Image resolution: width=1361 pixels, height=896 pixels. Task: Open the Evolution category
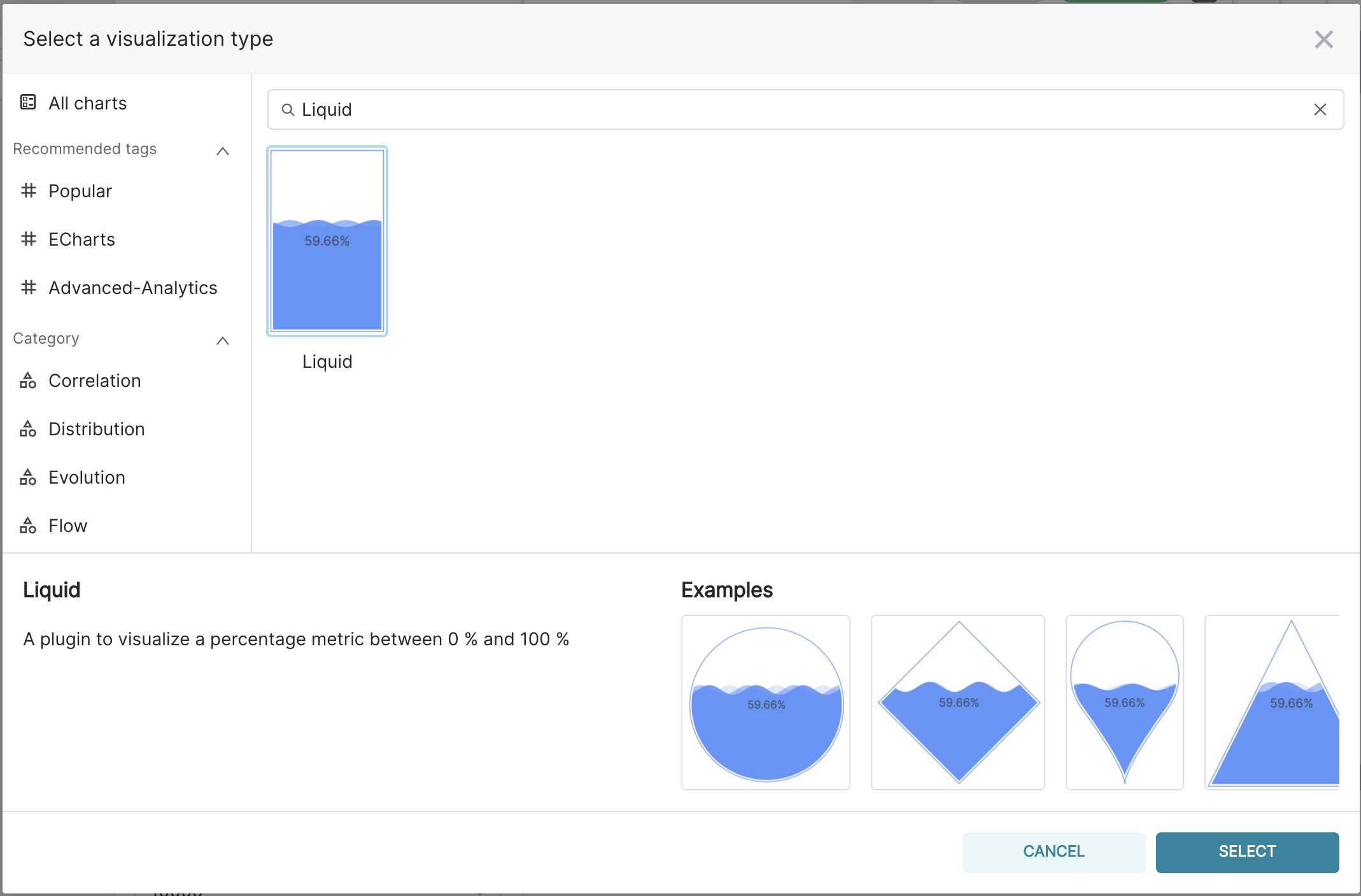point(87,477)
